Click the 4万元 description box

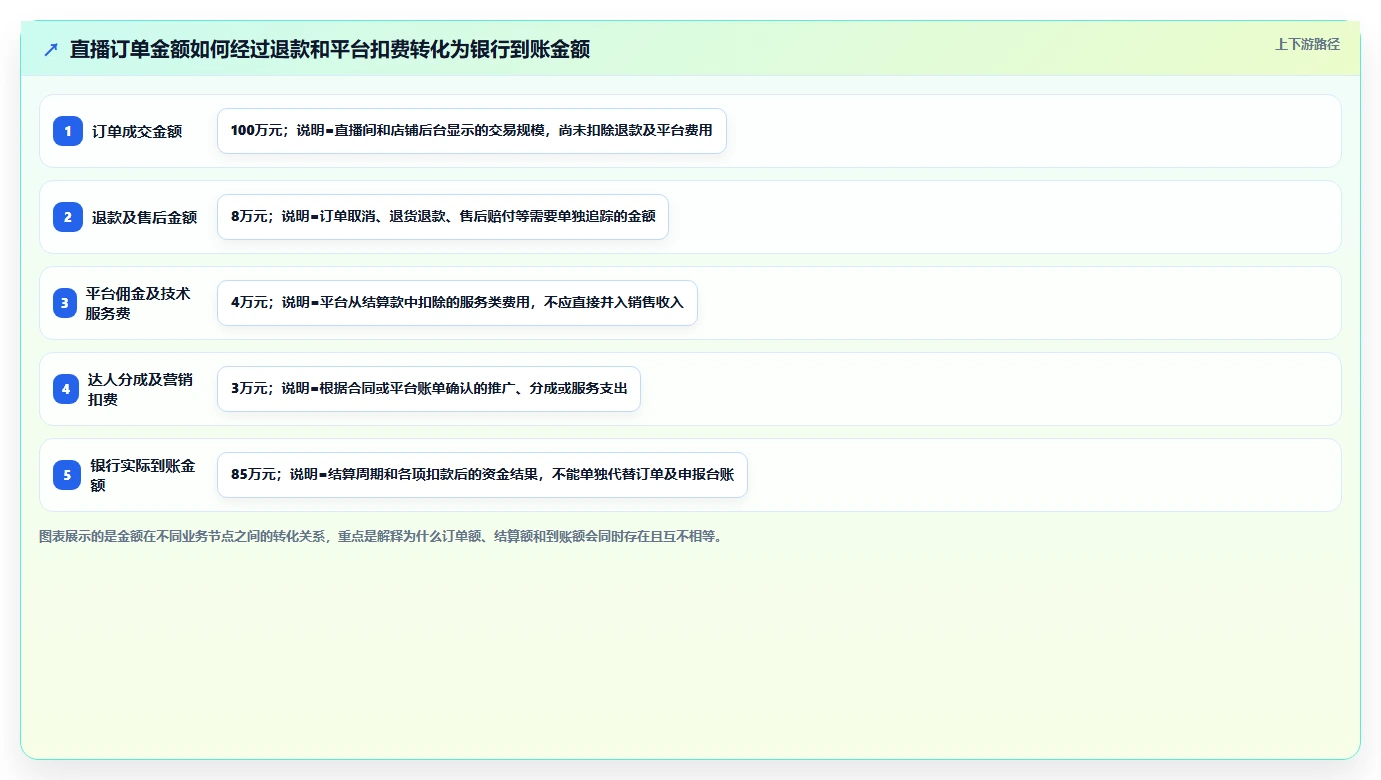coord(457,303)
